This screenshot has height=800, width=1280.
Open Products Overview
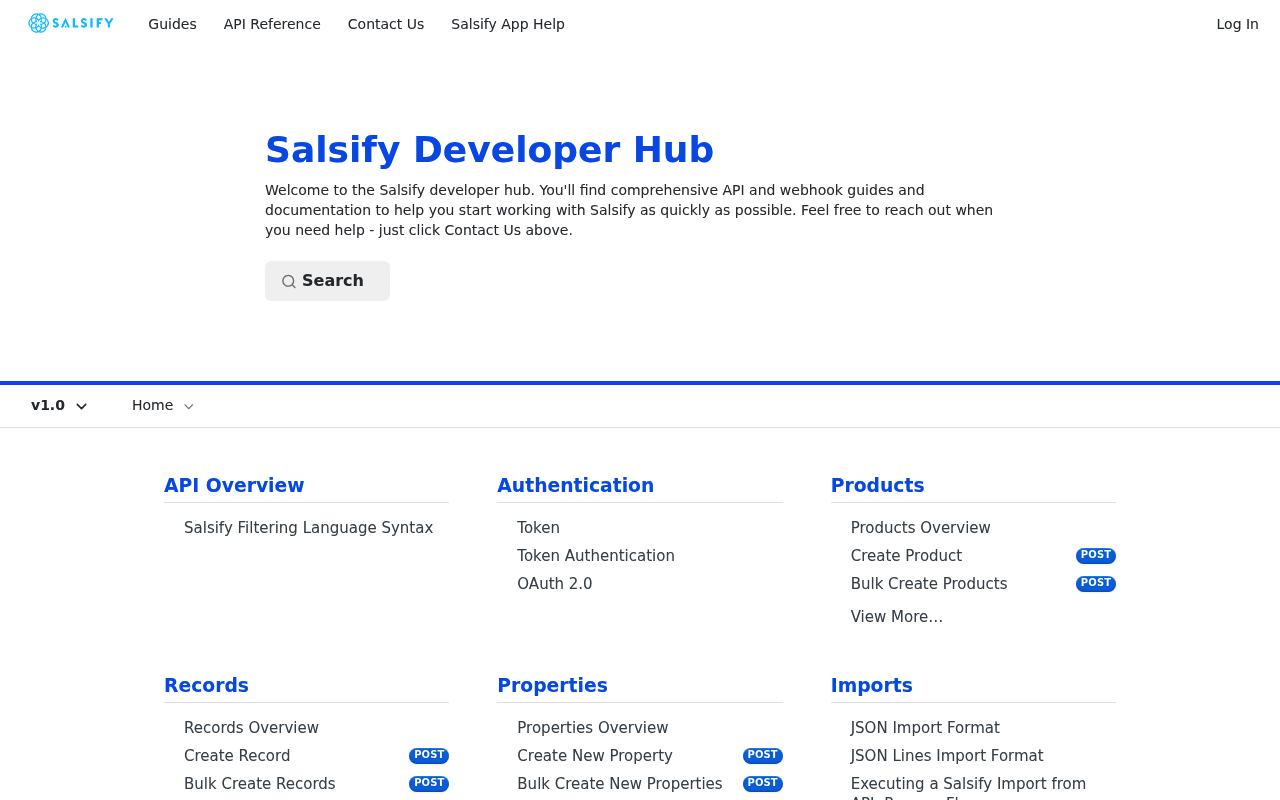tap(920, 528)
